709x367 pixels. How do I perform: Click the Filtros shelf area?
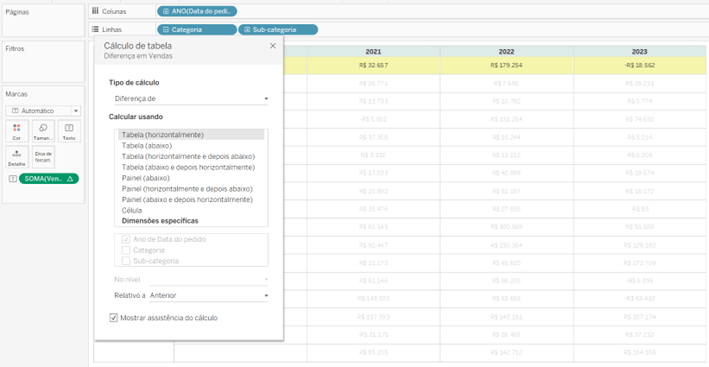pyautogui.click(x=43, y=62)
